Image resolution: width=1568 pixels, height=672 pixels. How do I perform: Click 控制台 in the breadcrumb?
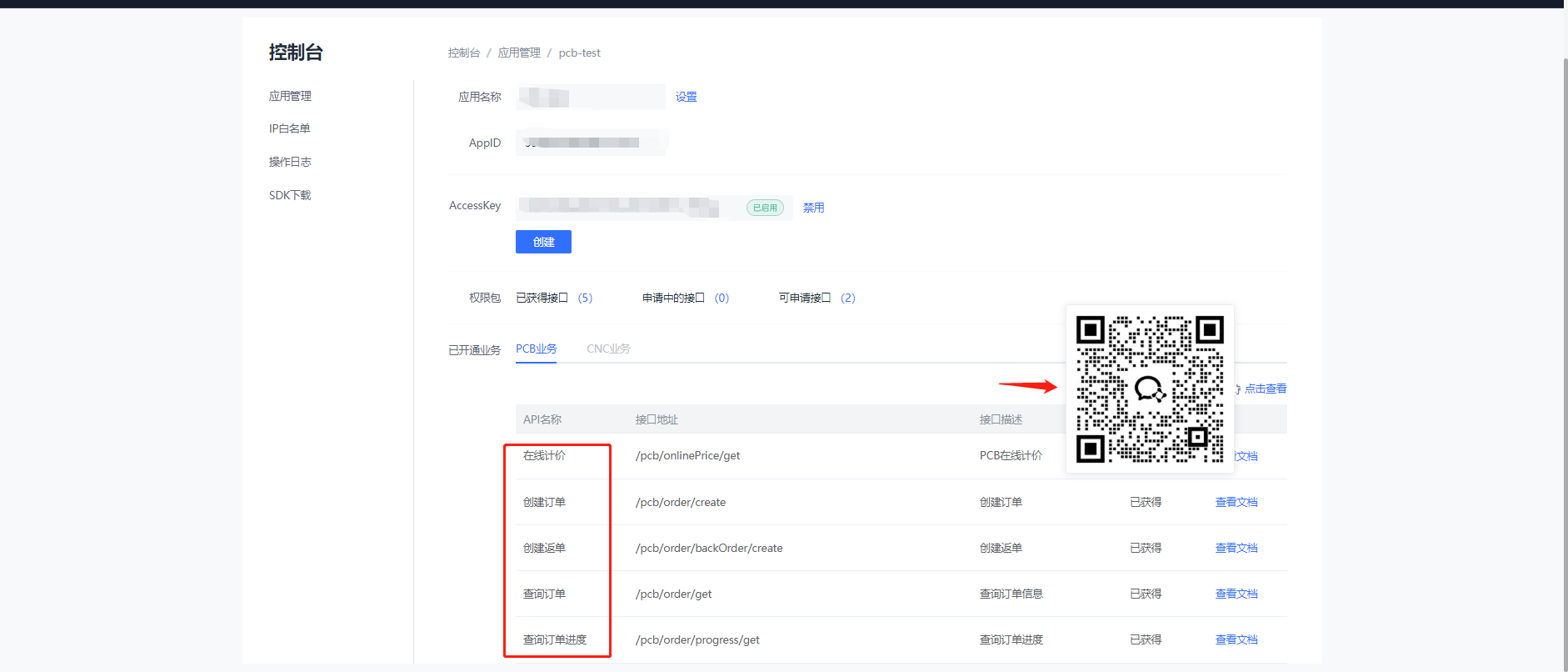point(464,53)
